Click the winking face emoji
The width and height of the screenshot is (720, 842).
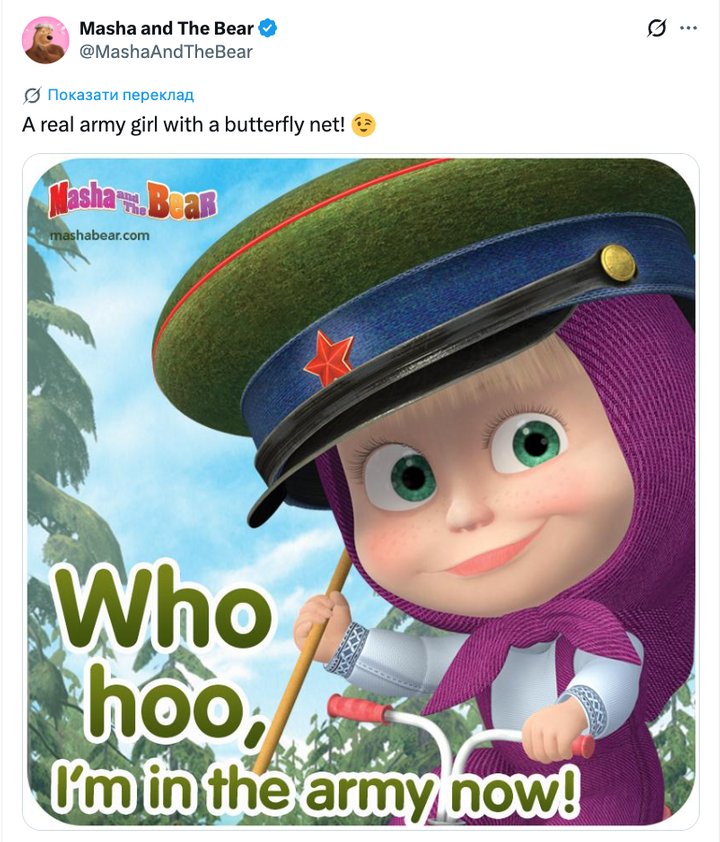(x=363, y=125)
